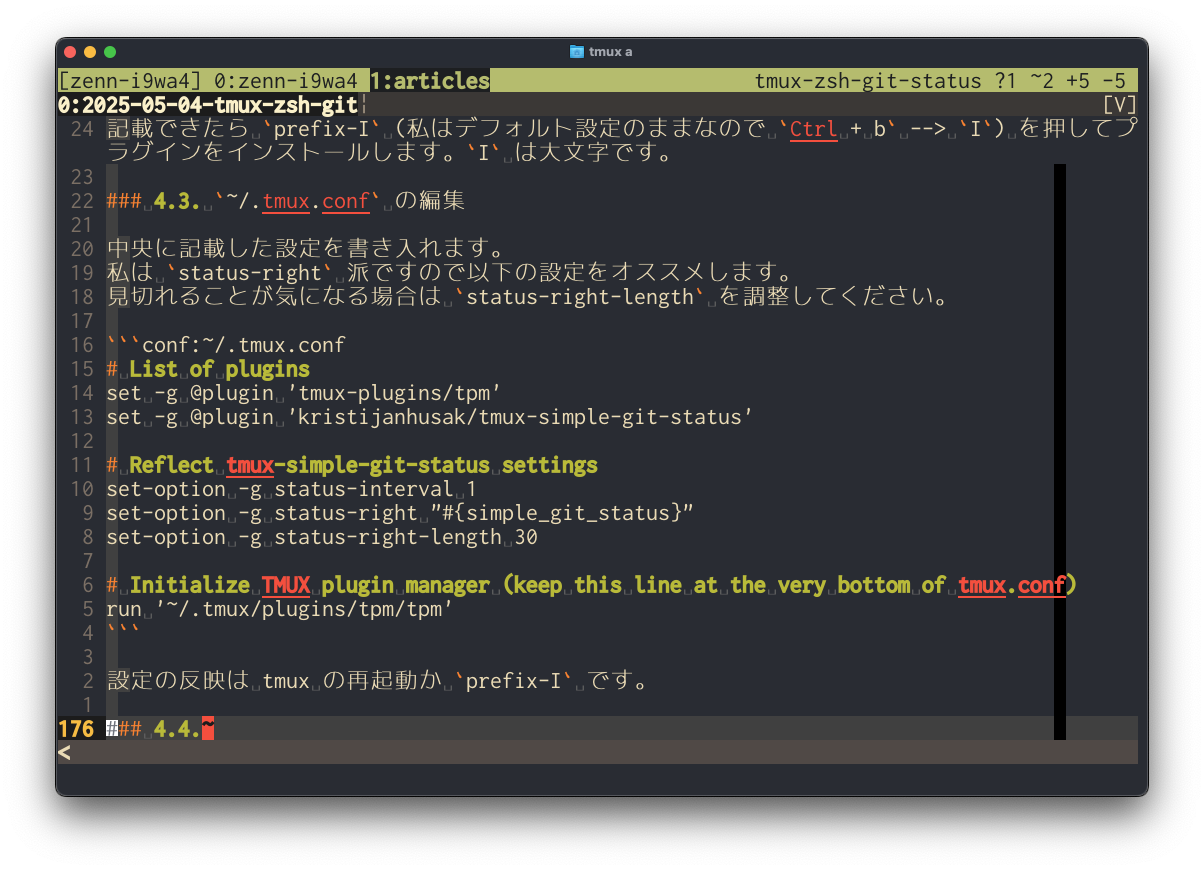Image resolution: width=1204 pixels, height=870 pixels.
Task: Click the line with 'tmux-plugins/tpm'
Action: [304, 393]
